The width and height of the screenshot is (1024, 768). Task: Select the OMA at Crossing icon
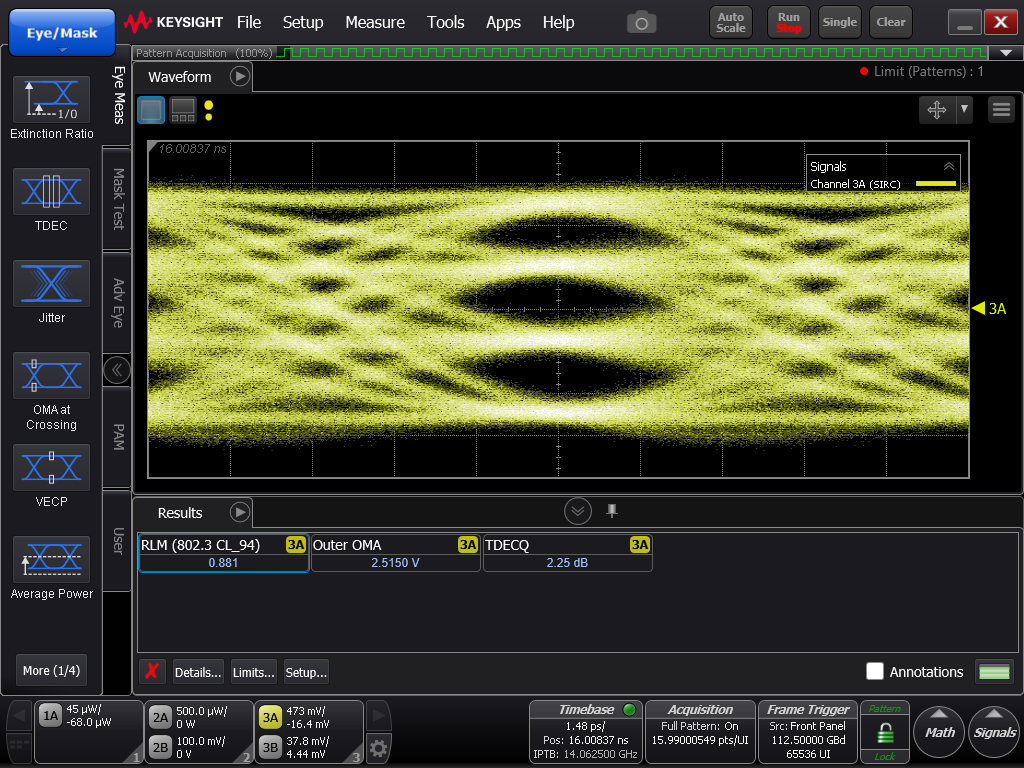51,375
